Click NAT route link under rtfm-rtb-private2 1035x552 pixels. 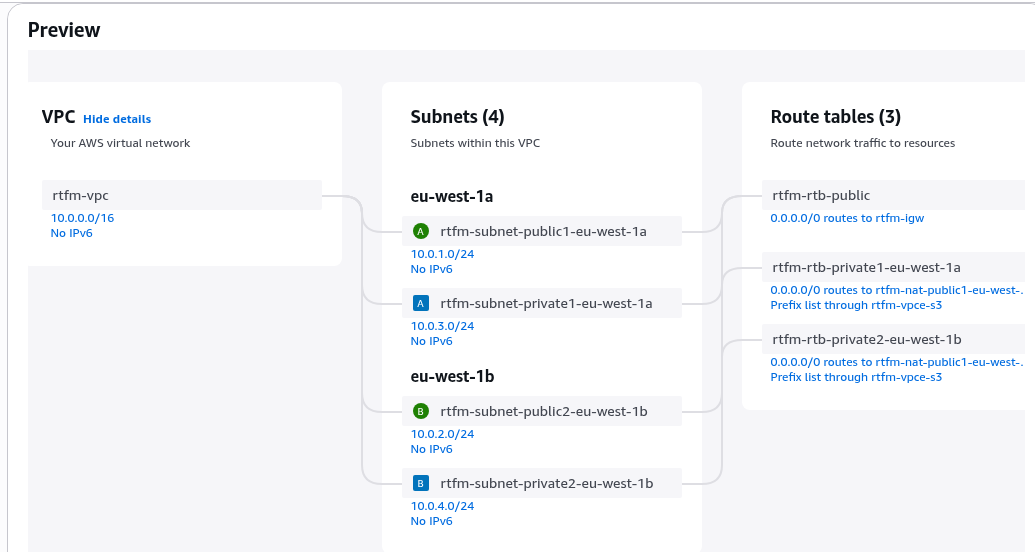pyautogui.click(x=896, y=362)
